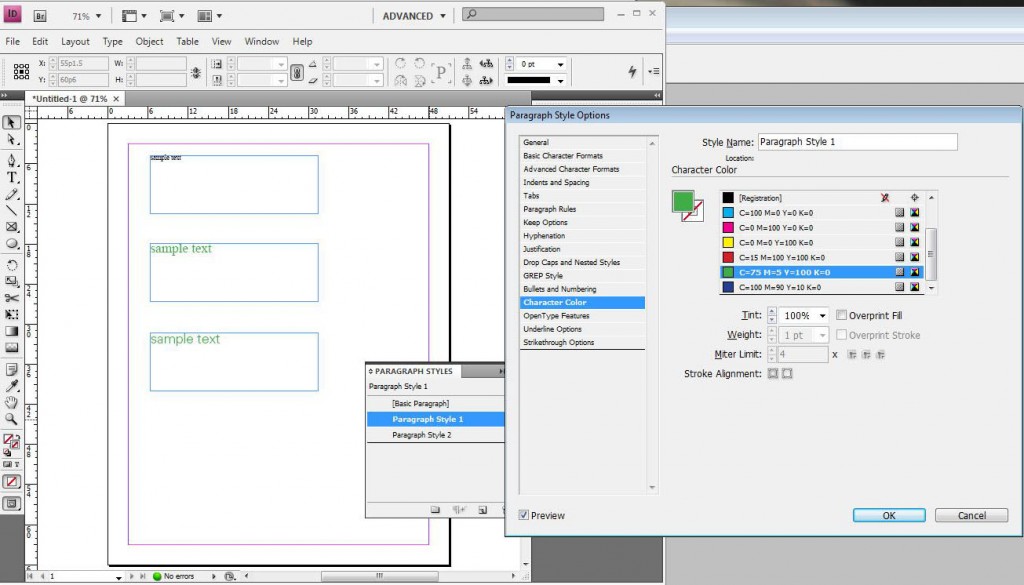1024x585 pixels.
Task: Cancel the Paragraph Style Options dialog
Action: (x=972, y=515)
